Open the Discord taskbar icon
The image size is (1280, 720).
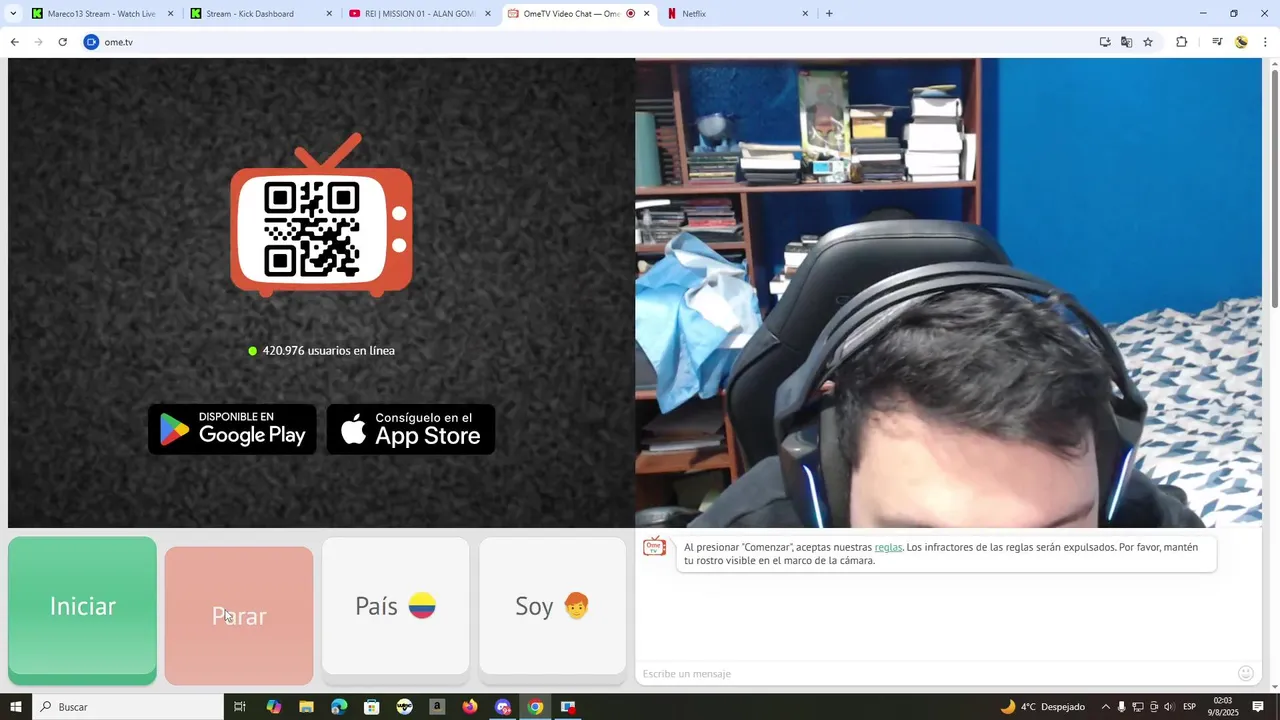(503, 707)
